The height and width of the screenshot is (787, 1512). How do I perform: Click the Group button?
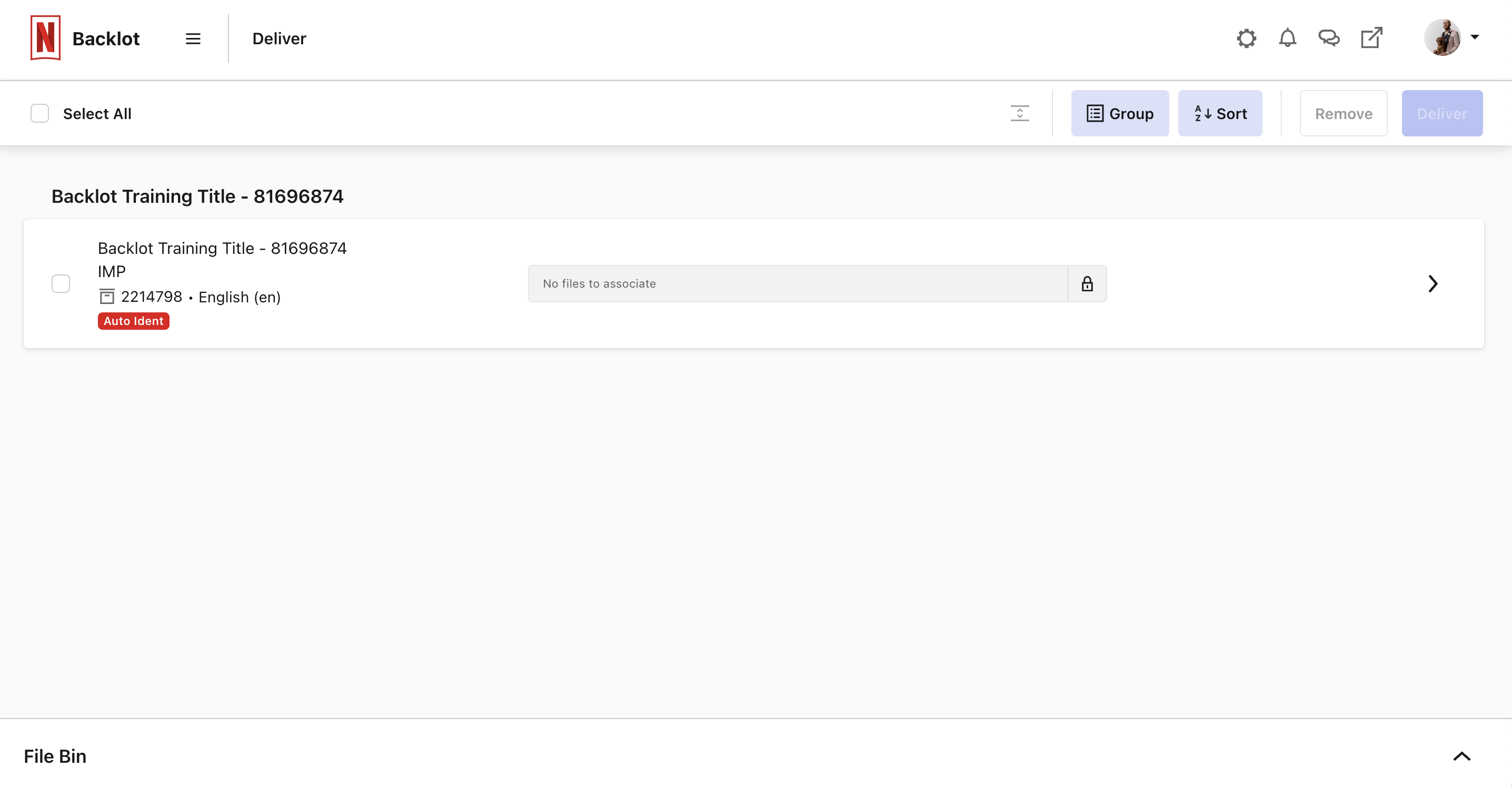point(1119,113)
